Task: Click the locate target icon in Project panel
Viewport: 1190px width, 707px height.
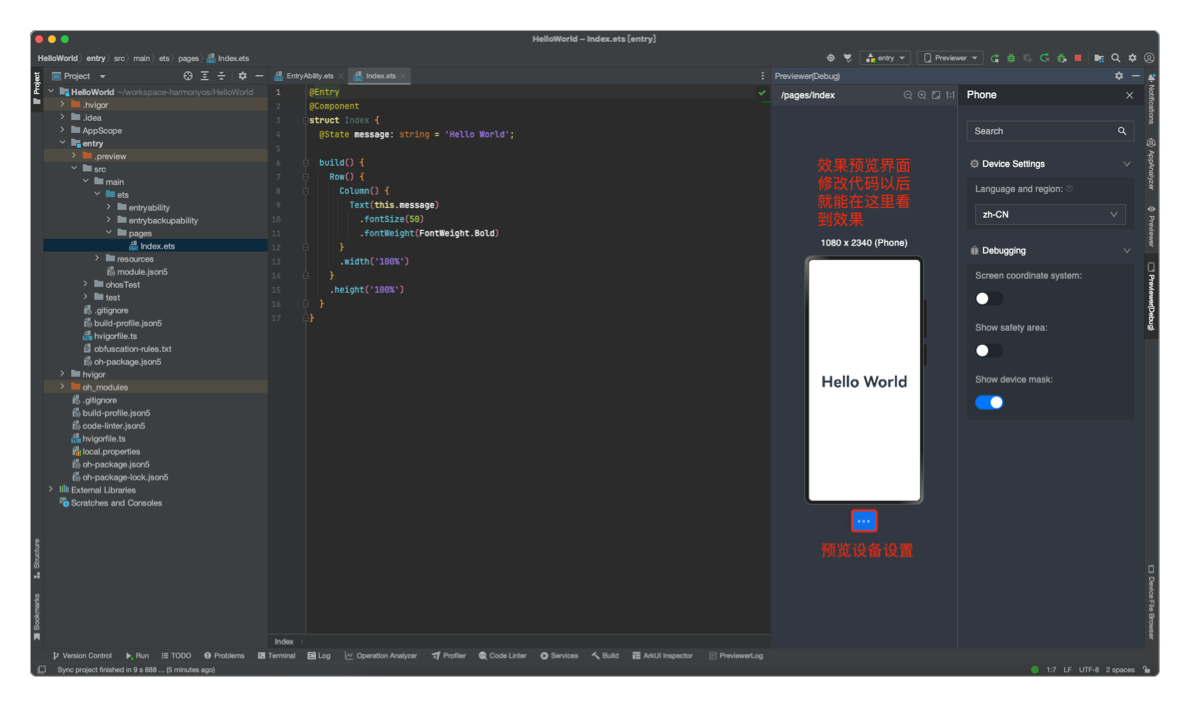Action: point(187,76)
